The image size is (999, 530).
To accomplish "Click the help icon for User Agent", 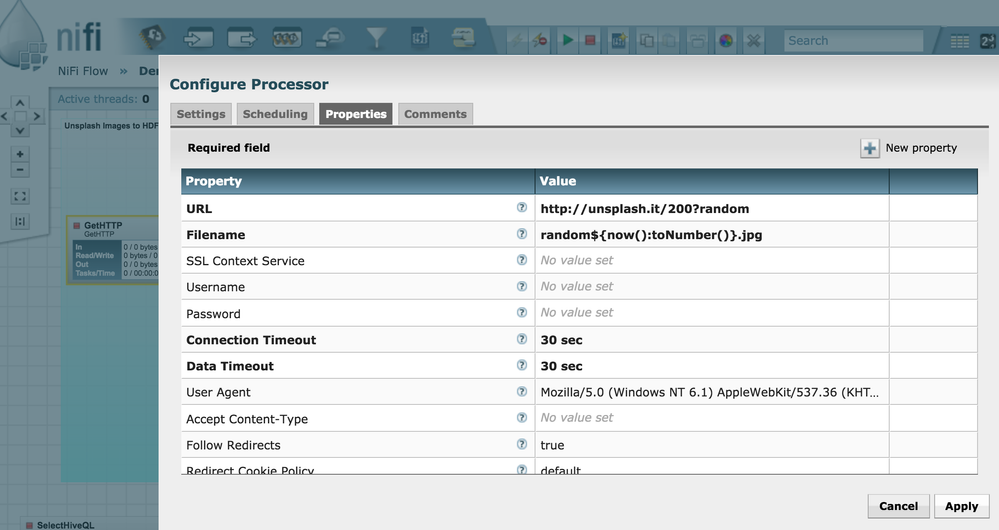I will [x=521, y=392].
